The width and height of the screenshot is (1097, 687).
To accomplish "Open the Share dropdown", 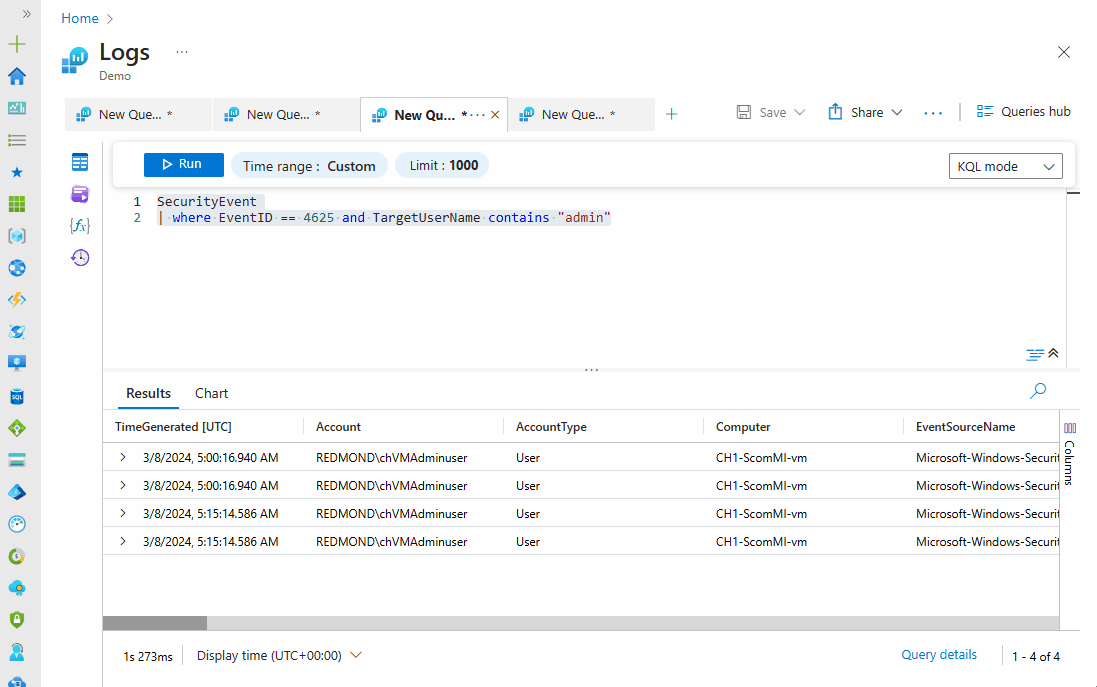I will coord(865,113).
